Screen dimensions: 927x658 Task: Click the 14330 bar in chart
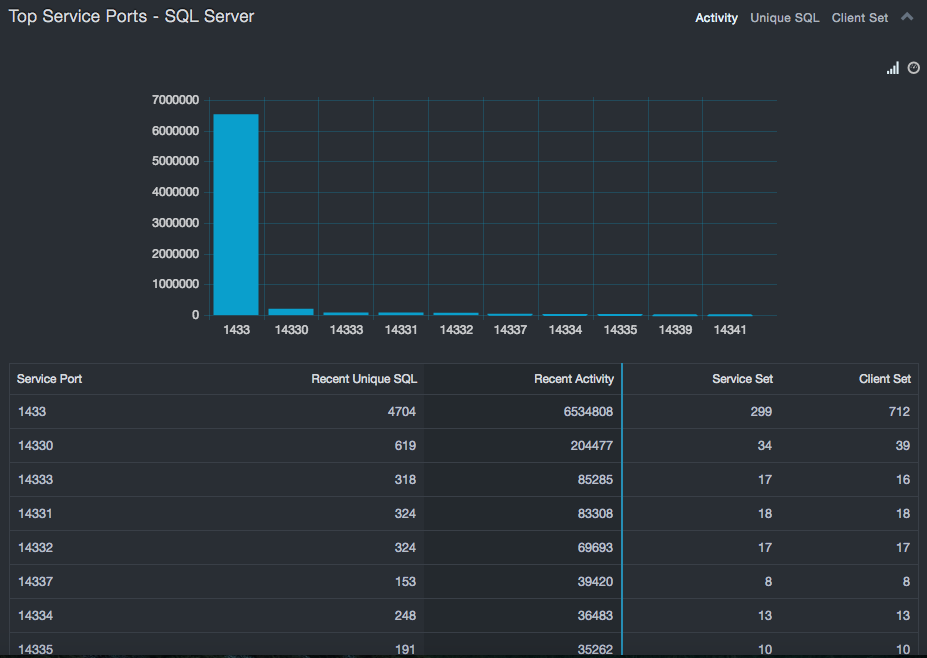[x=290, y=311]
